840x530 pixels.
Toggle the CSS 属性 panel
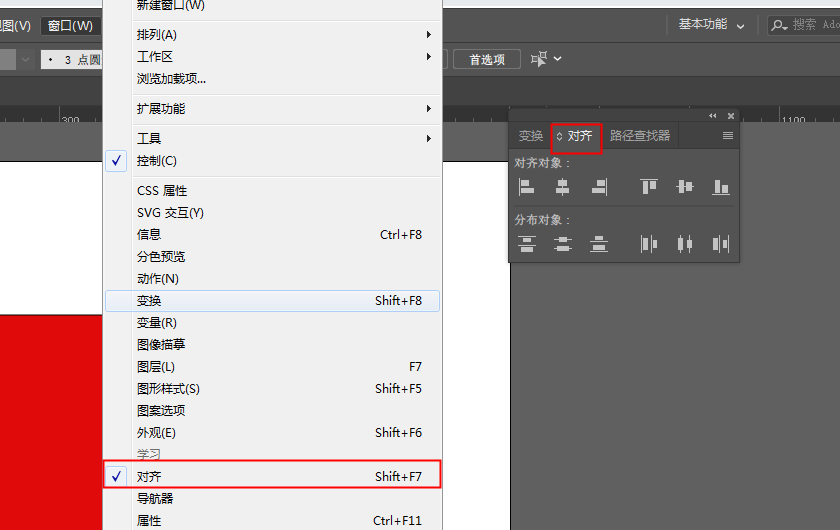(272, 191)
